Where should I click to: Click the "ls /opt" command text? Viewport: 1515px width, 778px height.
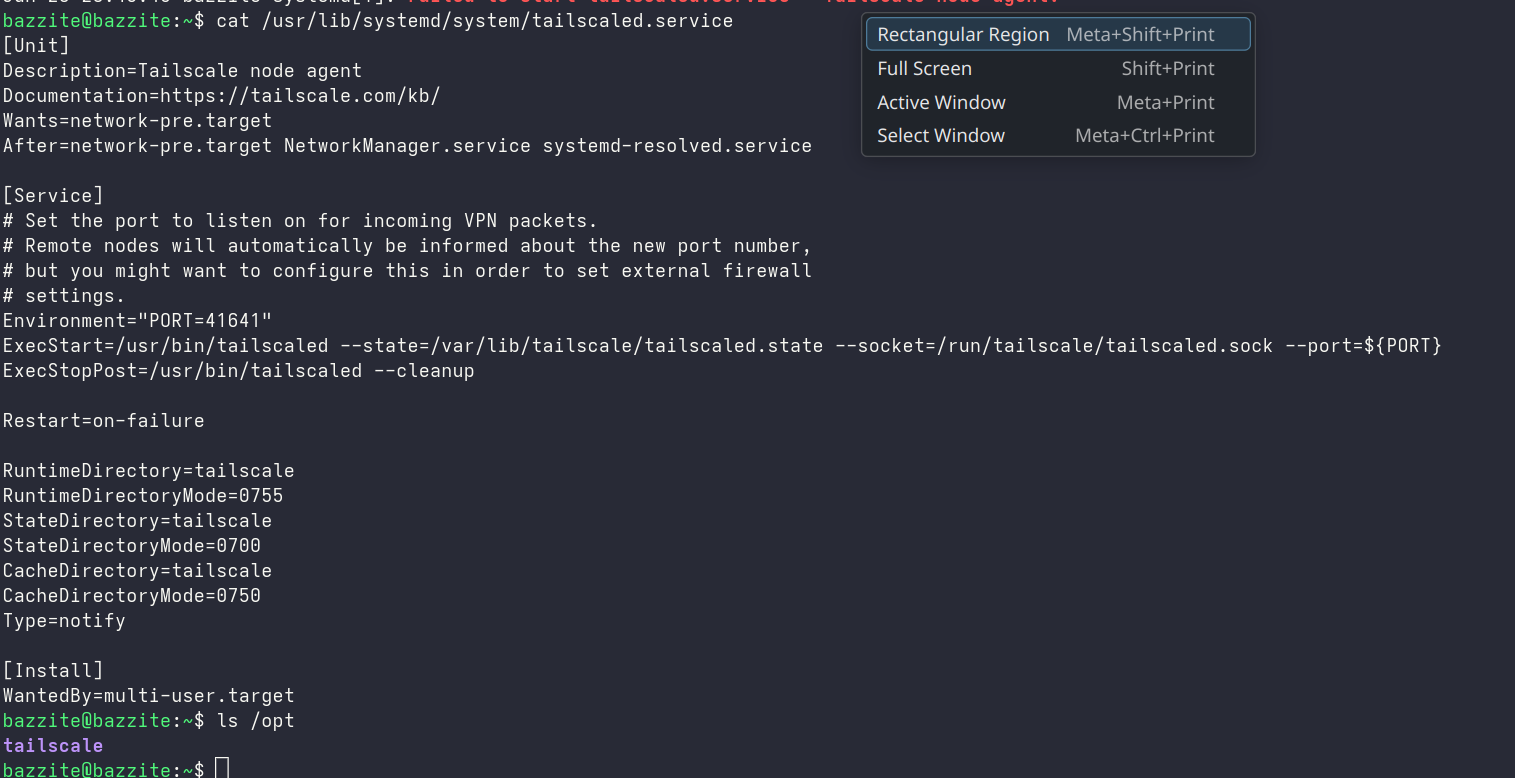pyautogui.click(x=255, y=721)
